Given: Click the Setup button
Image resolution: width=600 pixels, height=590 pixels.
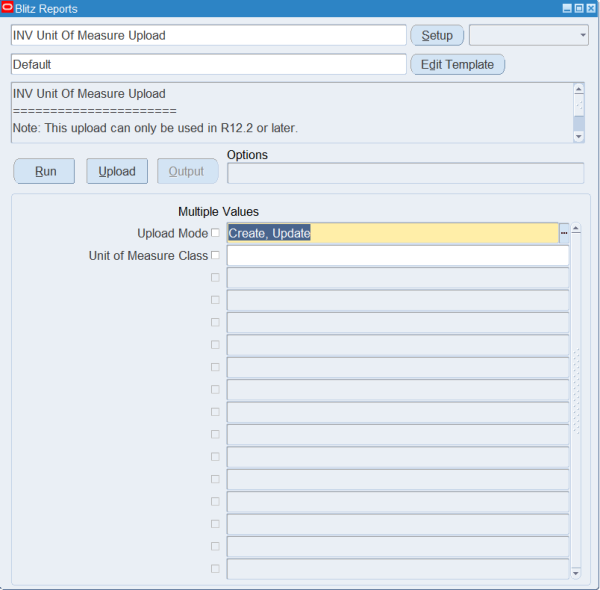Looking at the screenshot, I should (437, 35).
